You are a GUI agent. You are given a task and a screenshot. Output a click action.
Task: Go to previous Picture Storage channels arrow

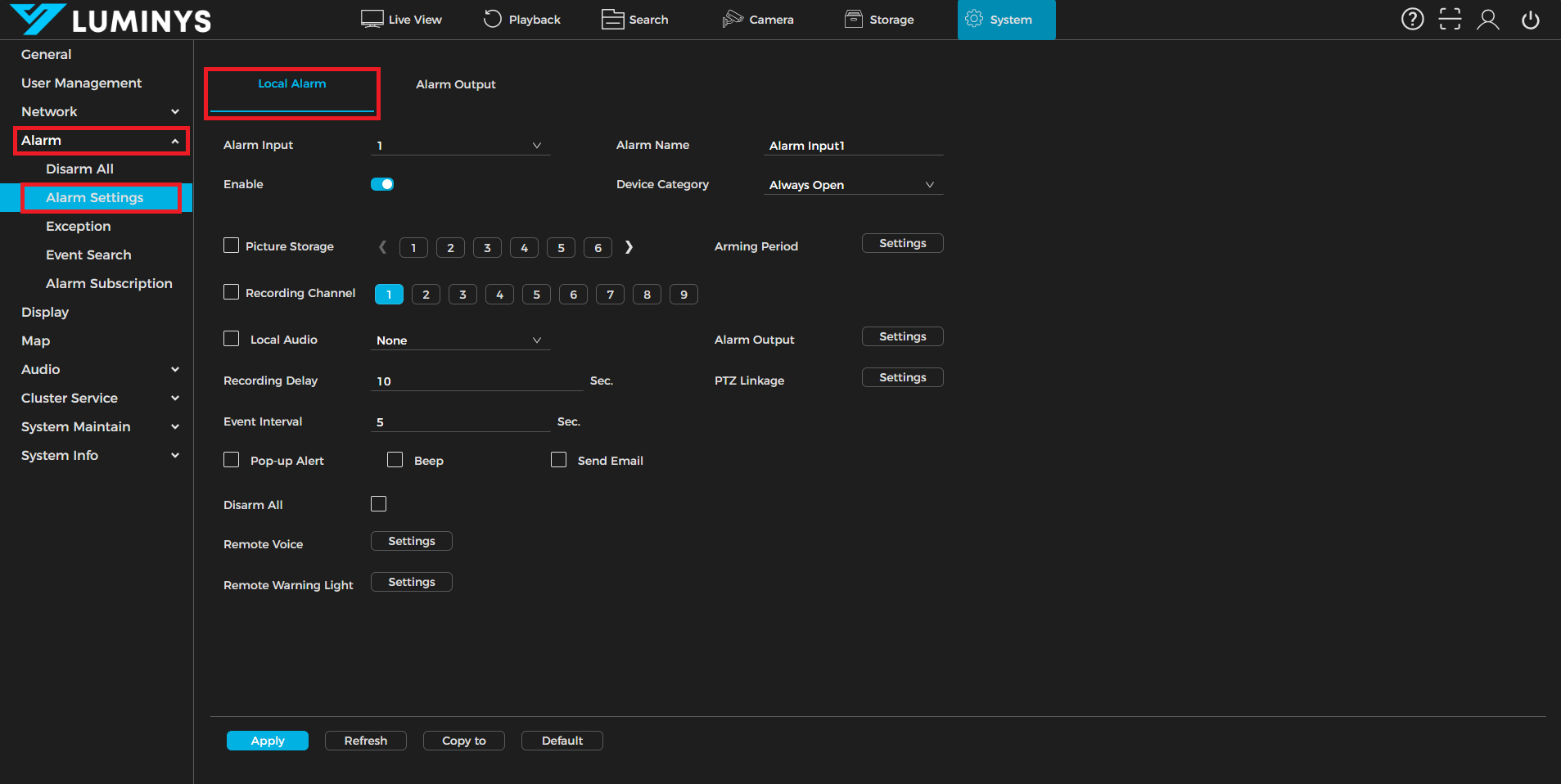pyautogui.click(x=382, y=247)
